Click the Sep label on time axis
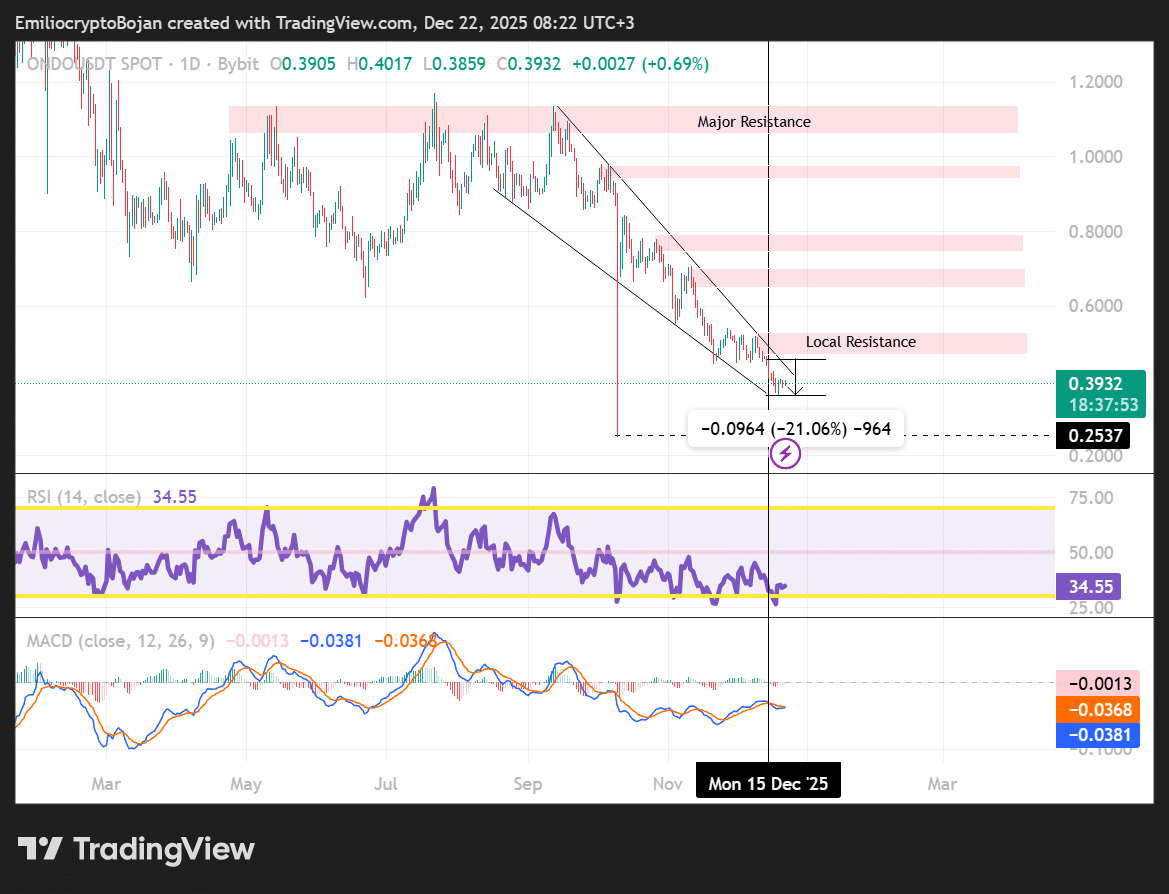Image resolution: width=1169 pixels, height=894 pixels. 527,784
